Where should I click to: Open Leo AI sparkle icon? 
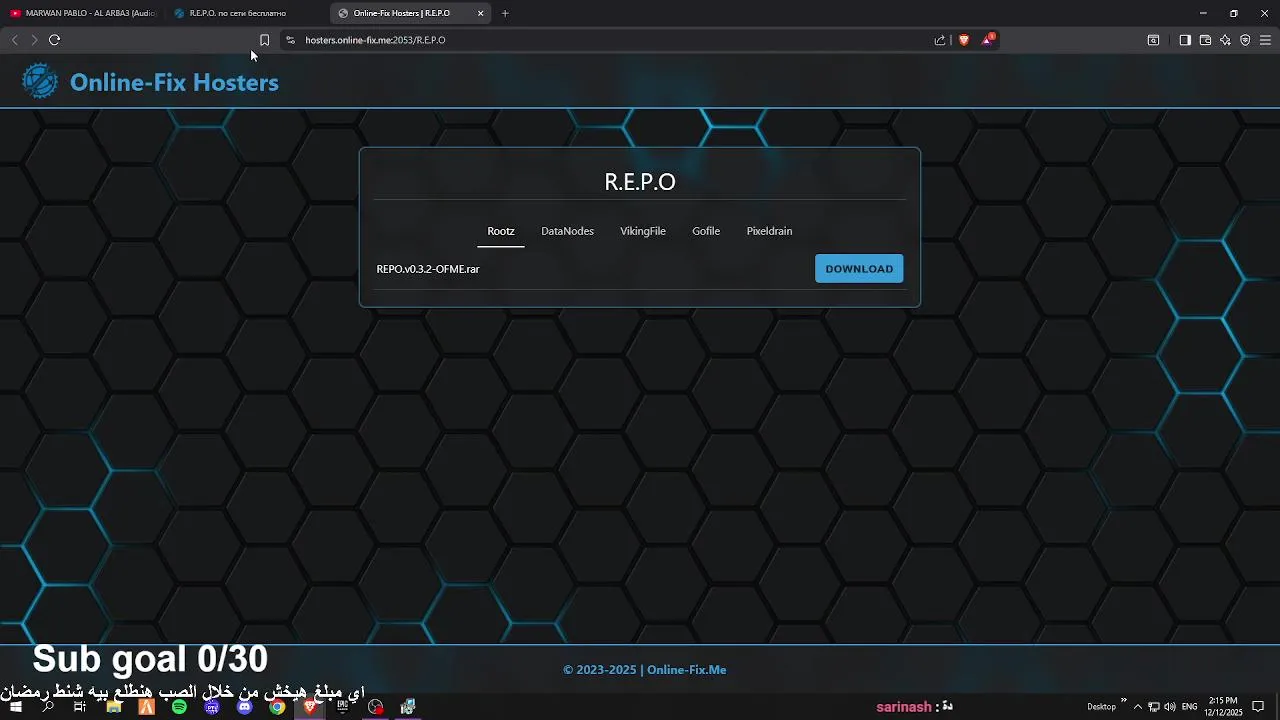(1225, 40)
